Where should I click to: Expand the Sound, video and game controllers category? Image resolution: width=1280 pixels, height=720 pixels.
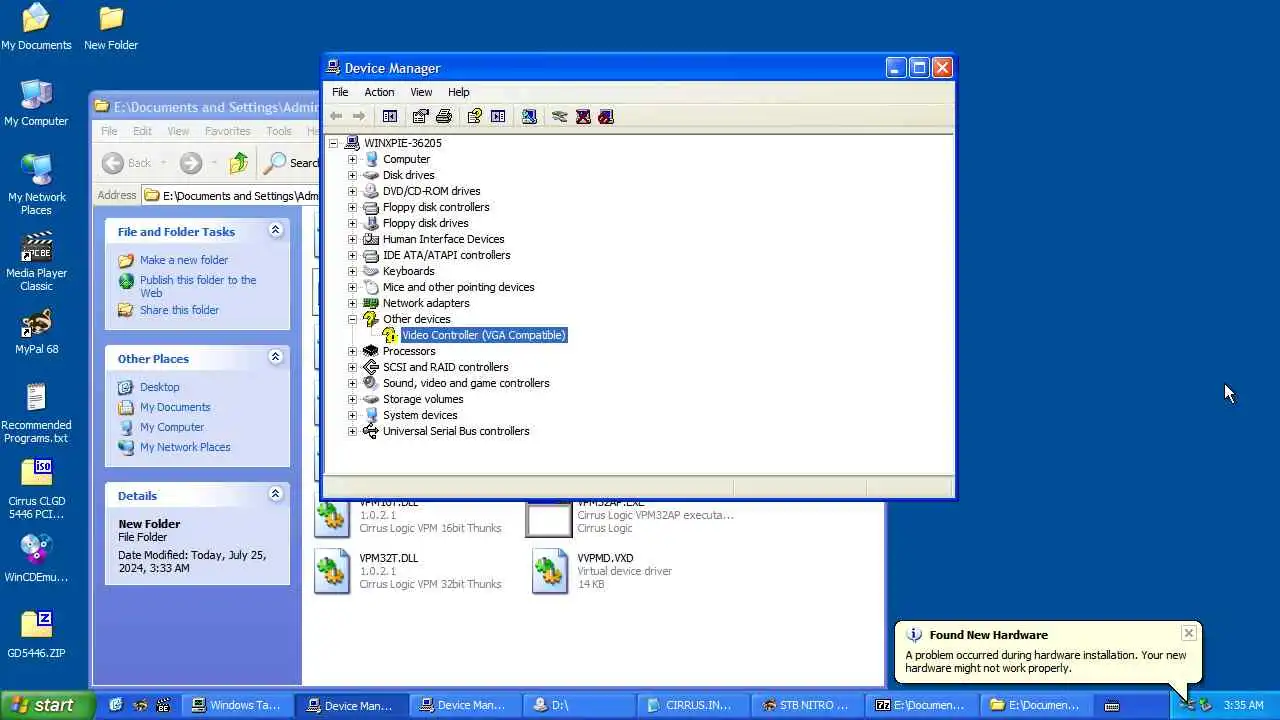(352, 383)
